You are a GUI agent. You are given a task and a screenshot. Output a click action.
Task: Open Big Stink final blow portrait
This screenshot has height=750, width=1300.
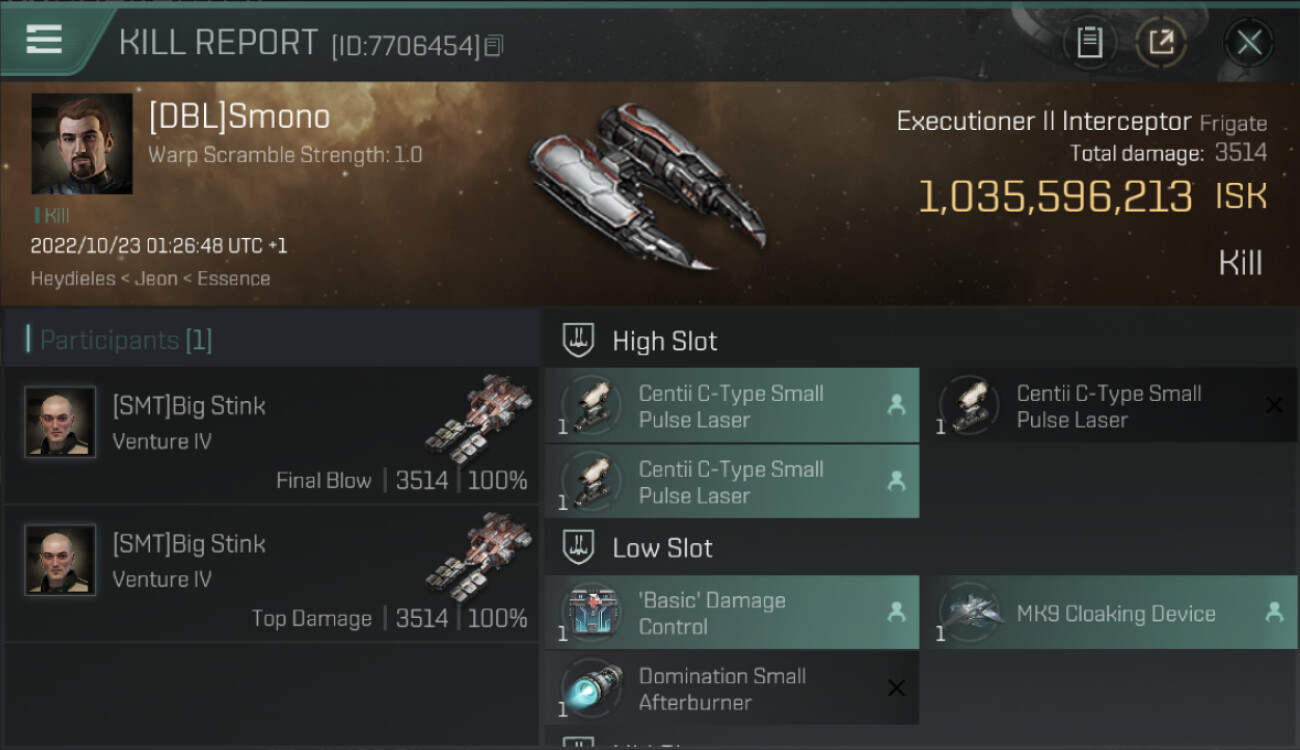coord(60,422)
